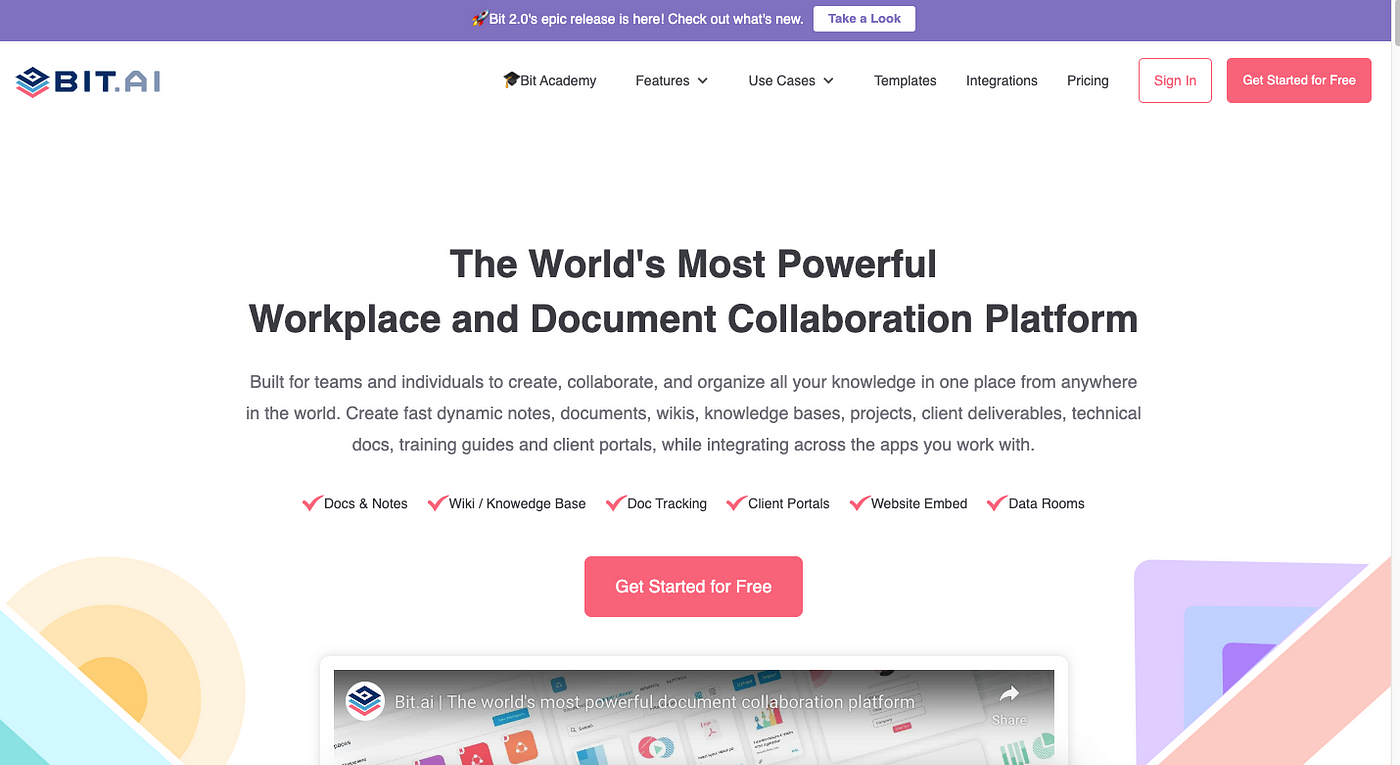
Task: Open the Bit.ai video title link
Action: 654,702
